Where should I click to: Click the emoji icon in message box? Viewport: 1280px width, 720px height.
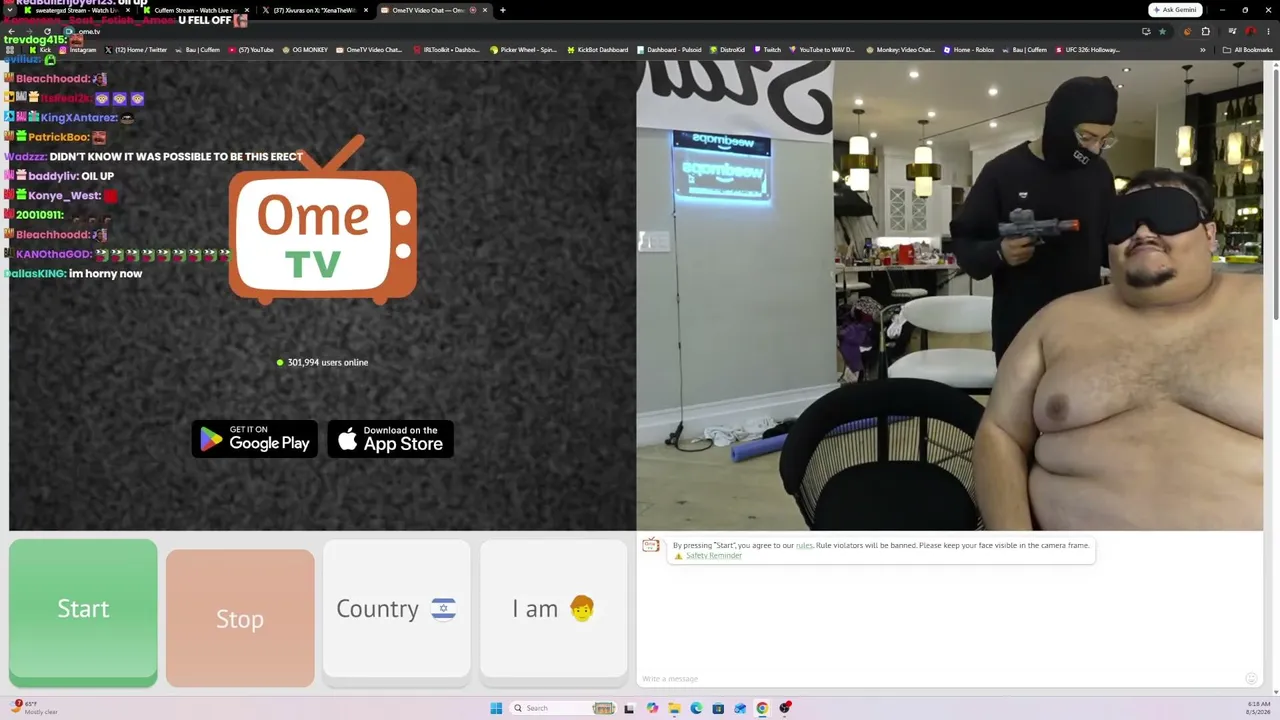(x=1251, y=678)
